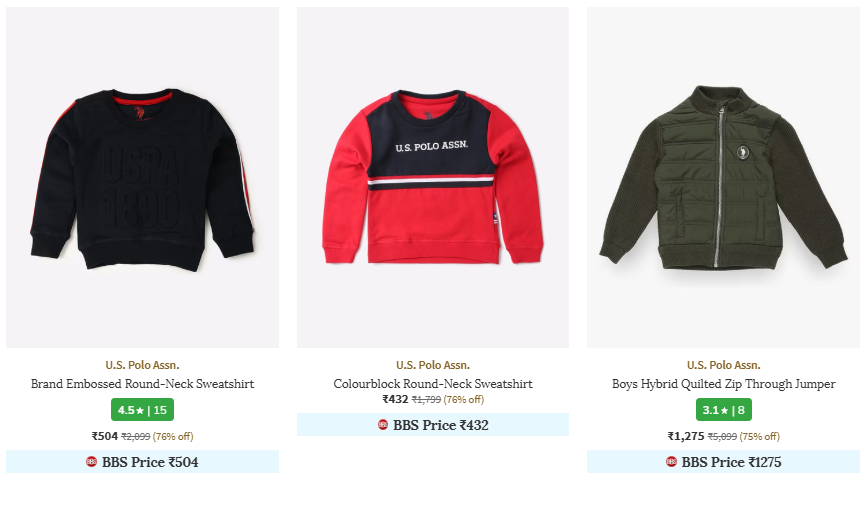Click U.S. Polo Assn. brand above embossed sweatshirt
Viewport: 864px width, 505px height.
tap(142, 365)
